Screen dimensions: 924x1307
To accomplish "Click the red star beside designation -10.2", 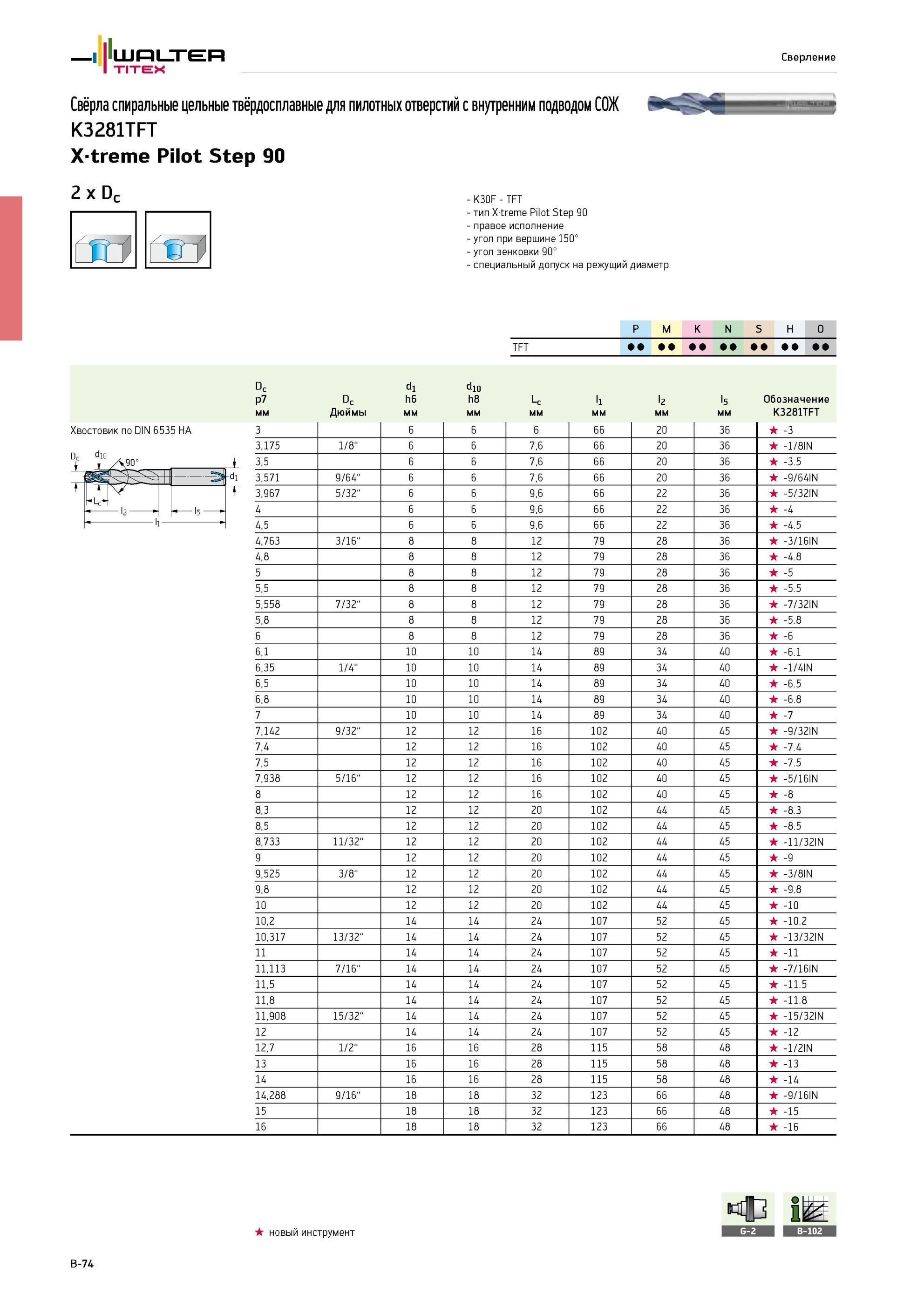I will click(773, 921).
